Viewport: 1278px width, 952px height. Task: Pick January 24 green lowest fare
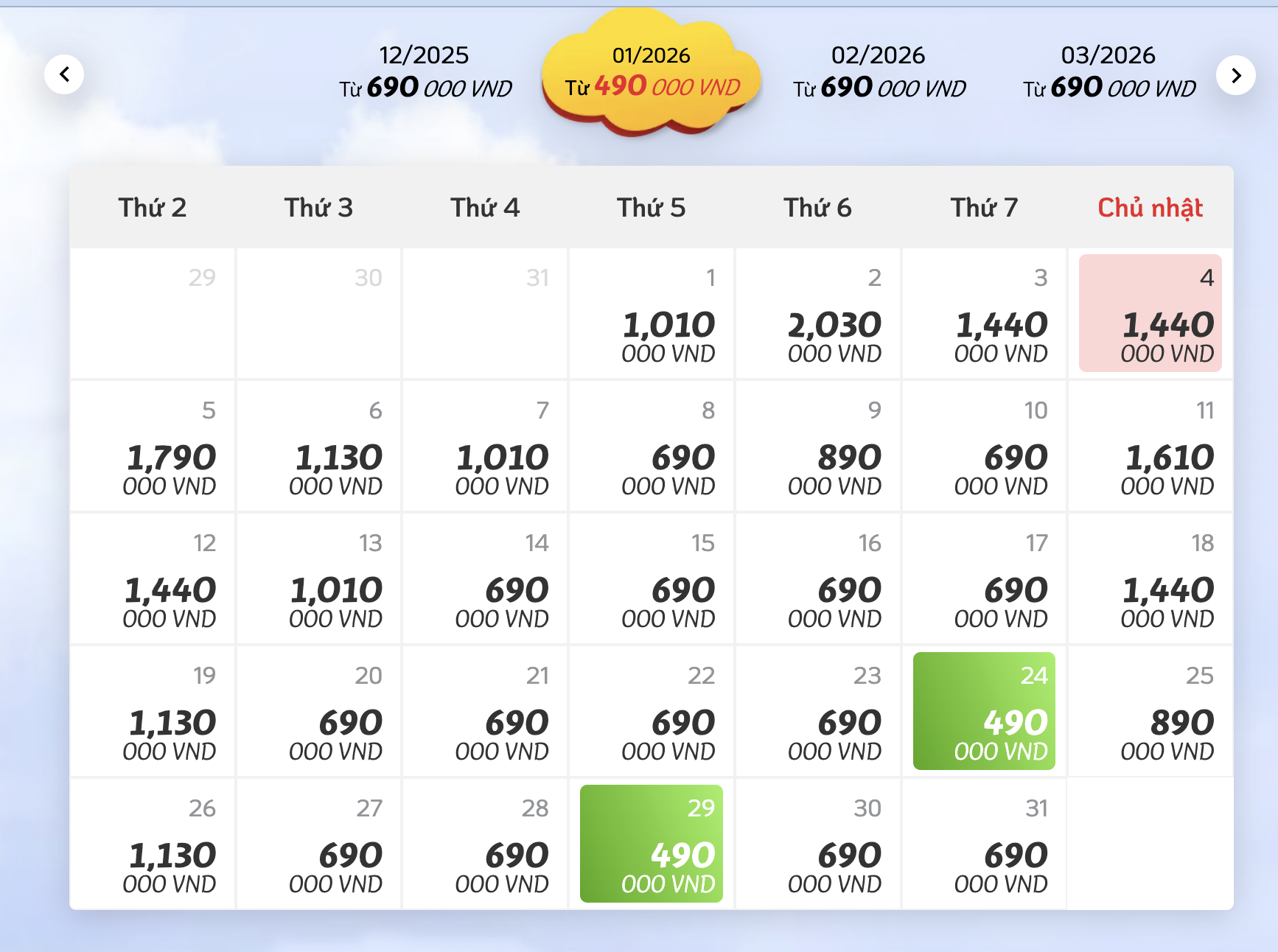click(984, 711)
